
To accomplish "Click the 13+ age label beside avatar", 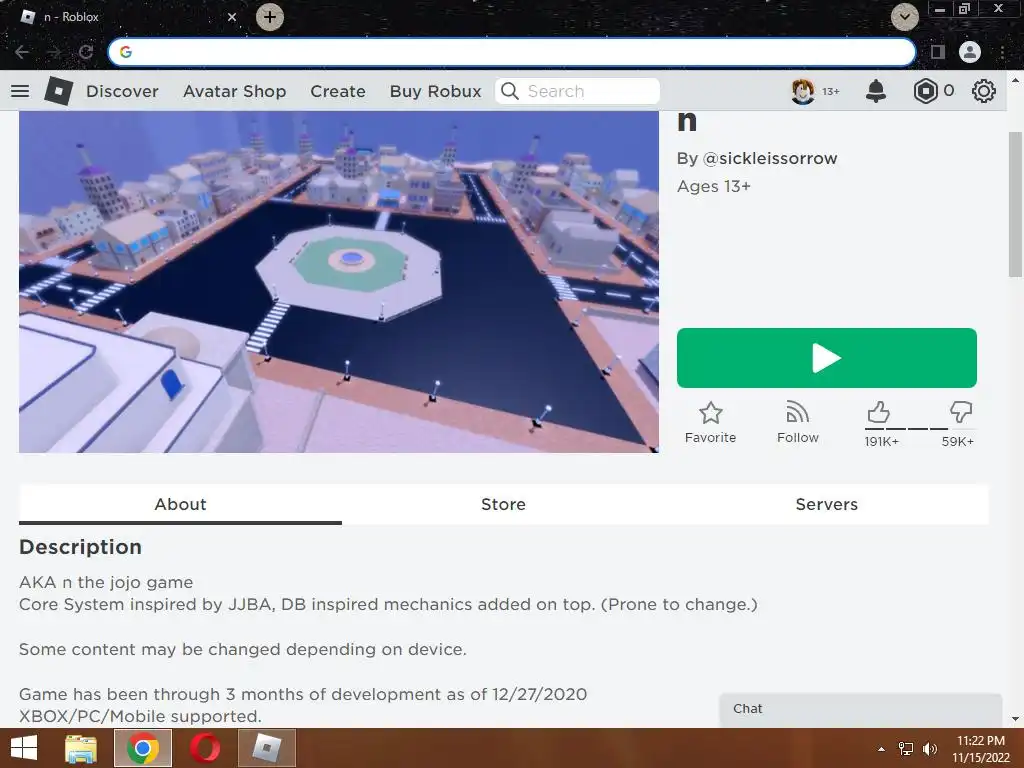I will 831,91.
